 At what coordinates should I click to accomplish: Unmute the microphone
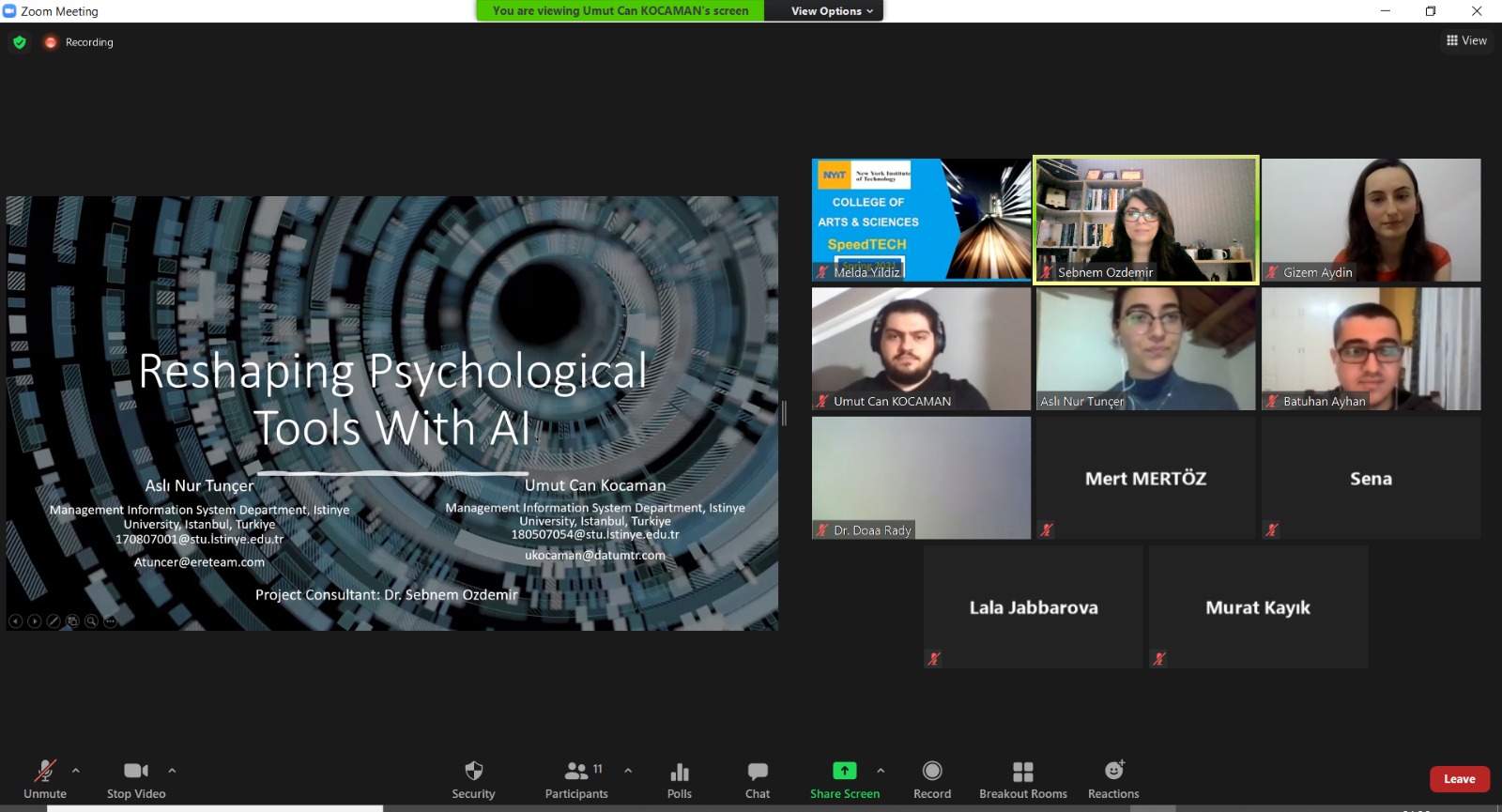[x=45, y=779]
